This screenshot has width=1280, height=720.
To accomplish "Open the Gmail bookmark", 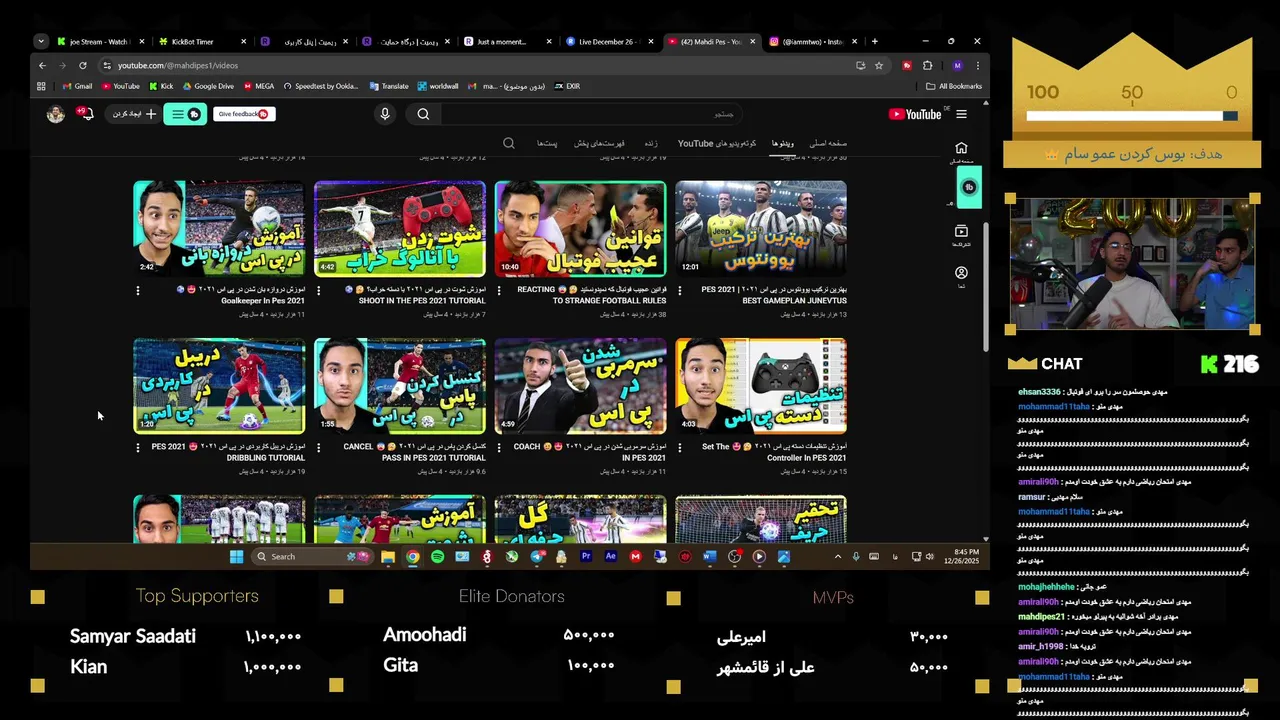I will pyautogui.click(x=76, y=86).
